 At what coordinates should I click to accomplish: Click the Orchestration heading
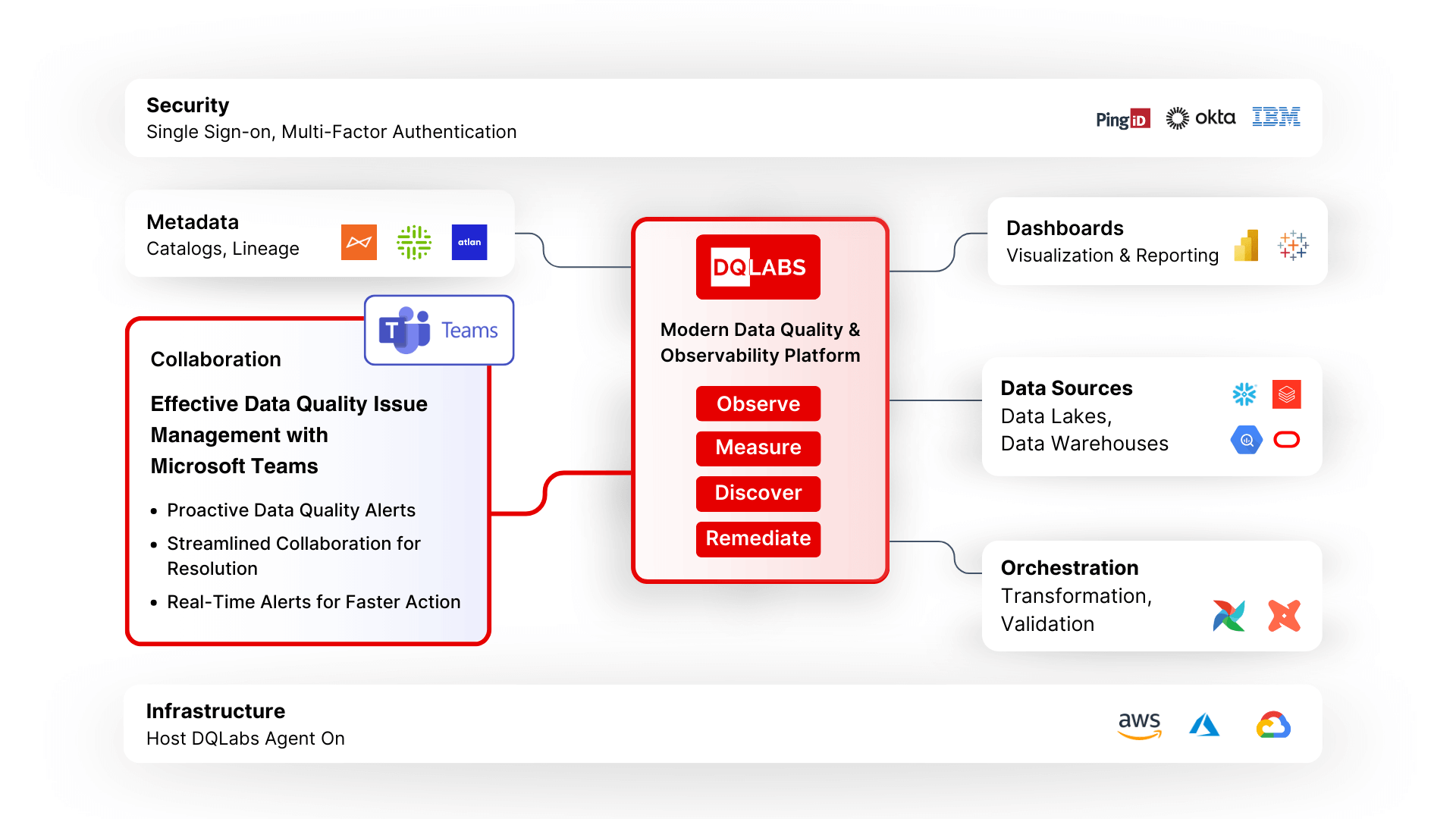point(1069,568)
